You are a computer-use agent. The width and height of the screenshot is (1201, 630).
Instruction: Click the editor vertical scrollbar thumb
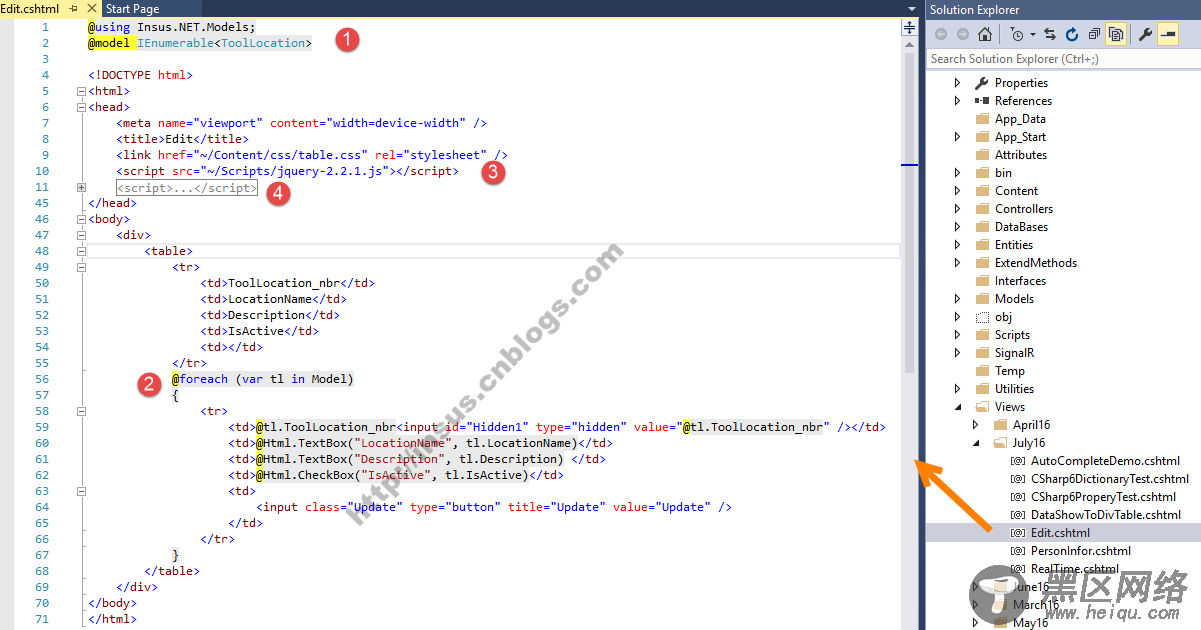click(x=909, y=213)
